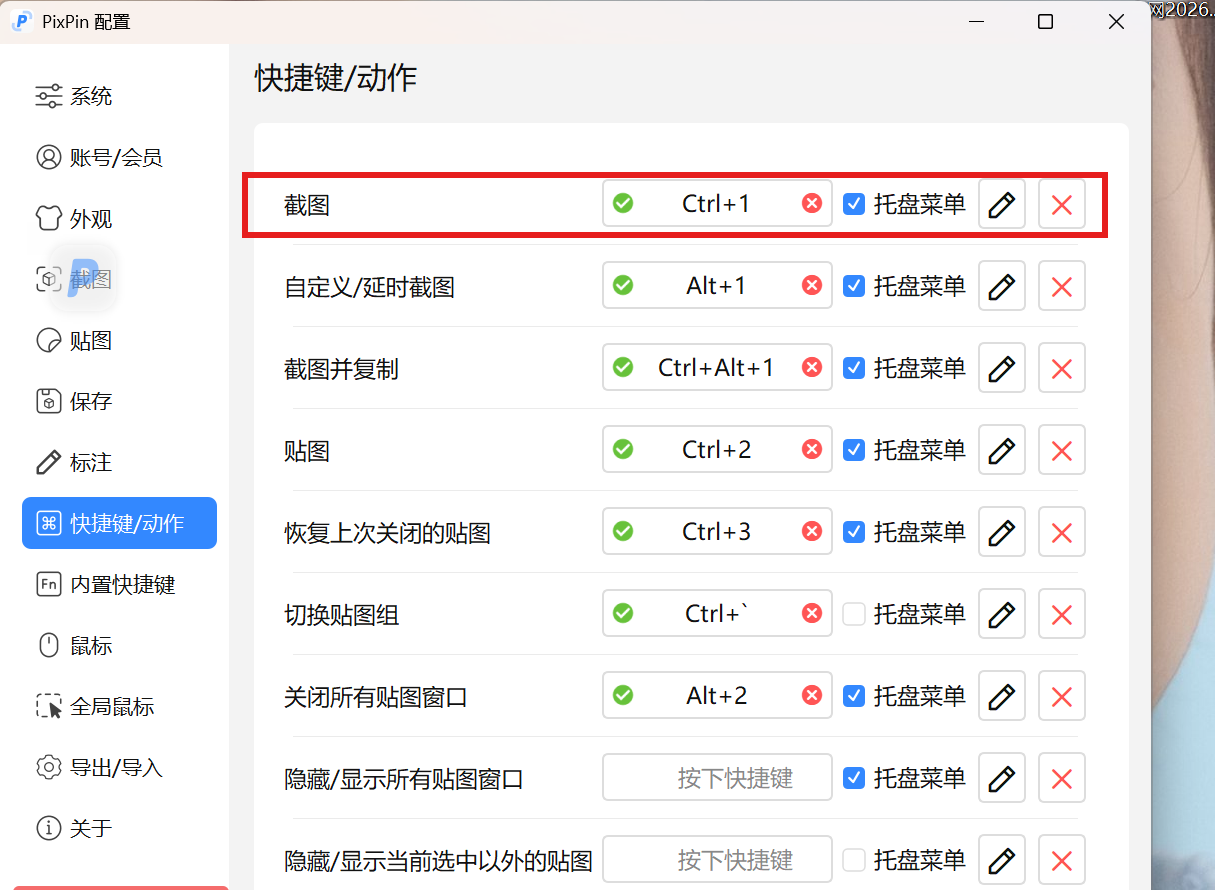Set shortcut for 隐藏/显示所有贴图窗口 field
The image size is (1215, 890).
point(717,778)
